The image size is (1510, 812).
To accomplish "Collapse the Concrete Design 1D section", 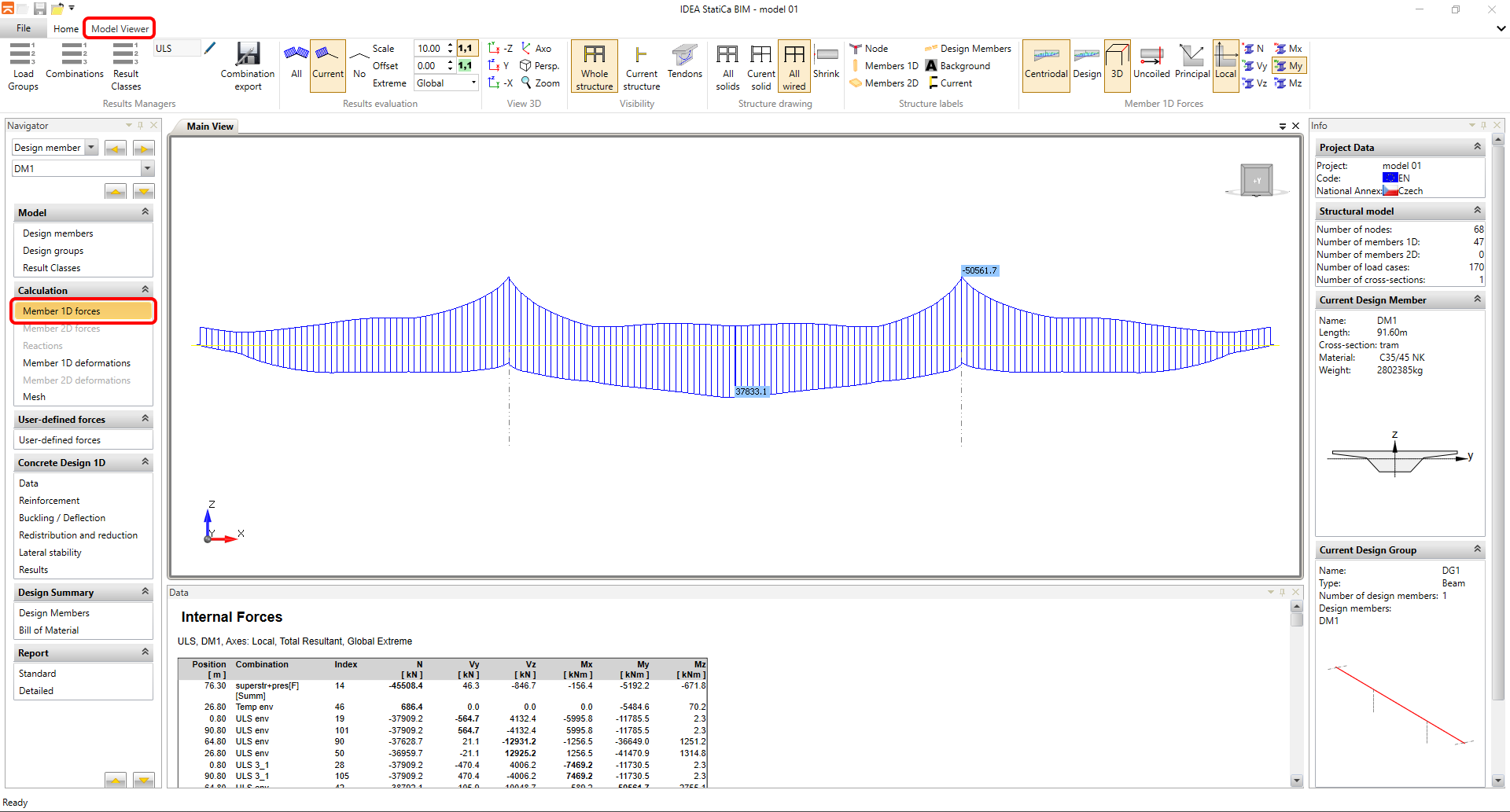I will 145,462.
